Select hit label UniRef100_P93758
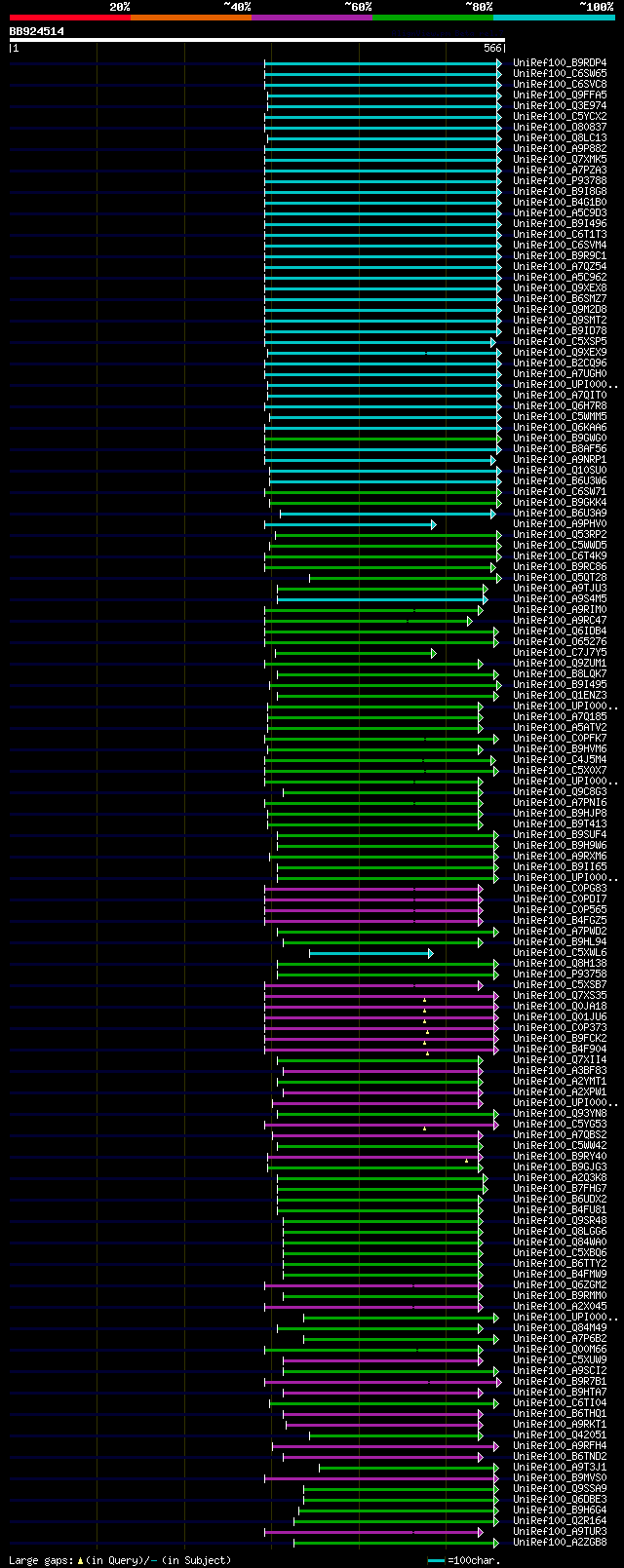Image resolution: width=624 pixels, height=1568 pixels. (560, 974)
